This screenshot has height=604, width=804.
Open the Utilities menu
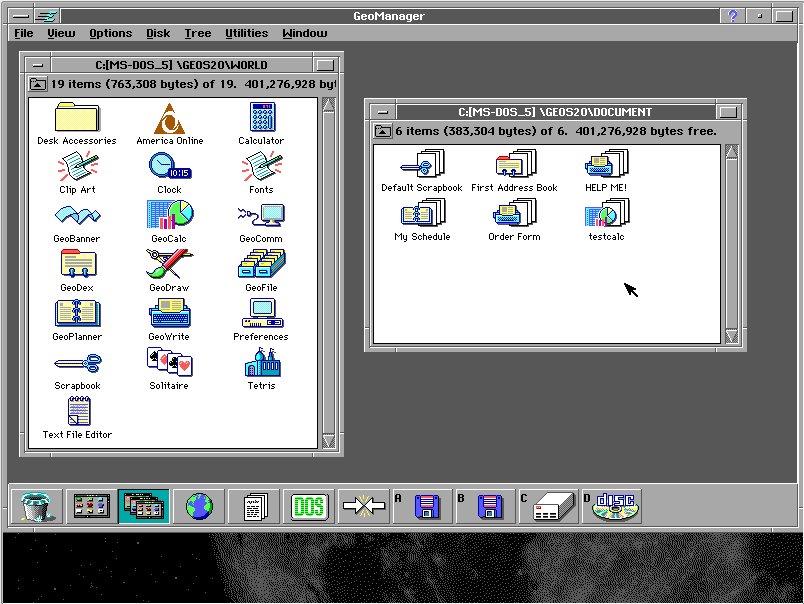coord(247,33)
